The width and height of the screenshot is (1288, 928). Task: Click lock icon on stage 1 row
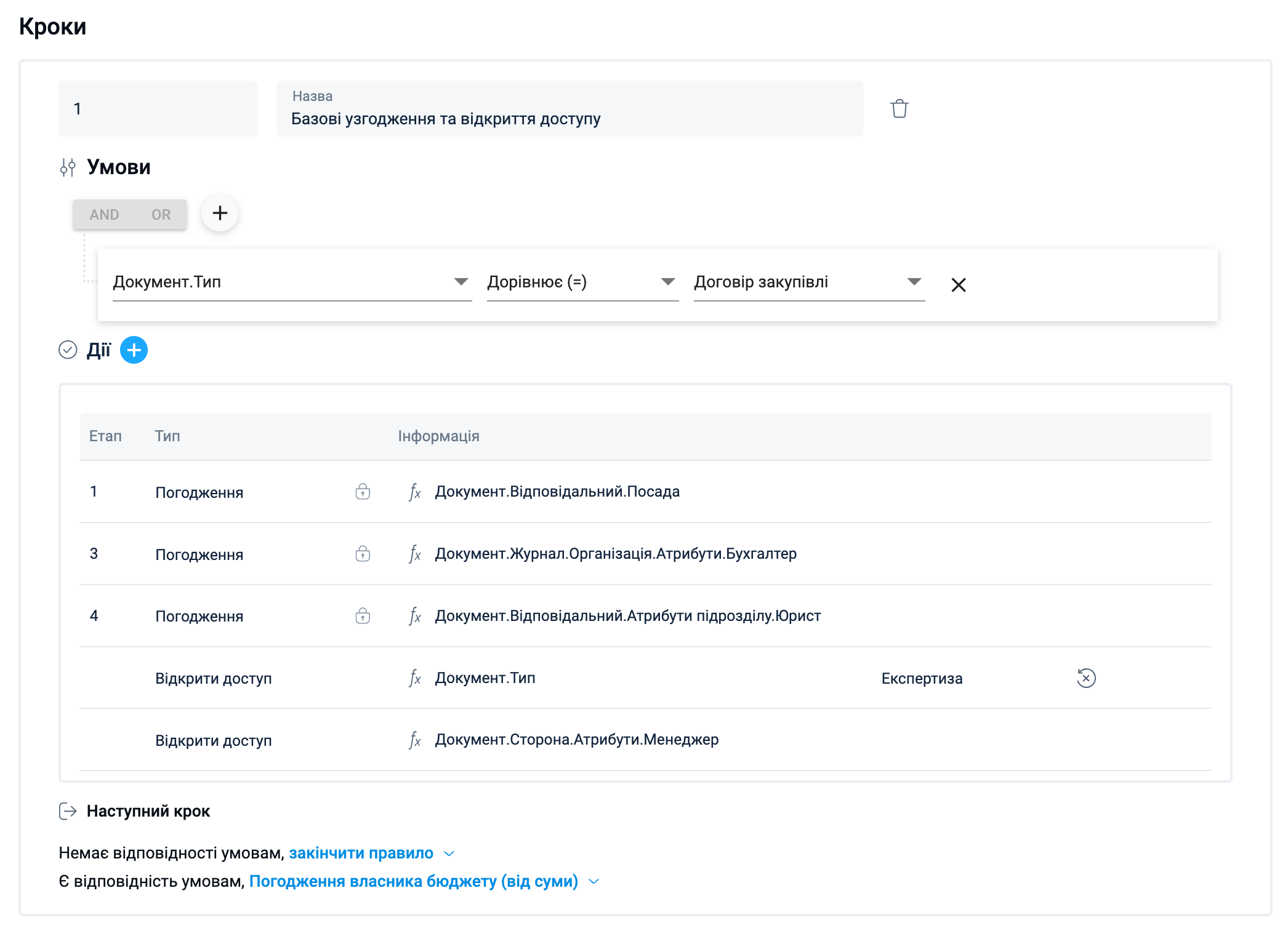tap(363, 492)
